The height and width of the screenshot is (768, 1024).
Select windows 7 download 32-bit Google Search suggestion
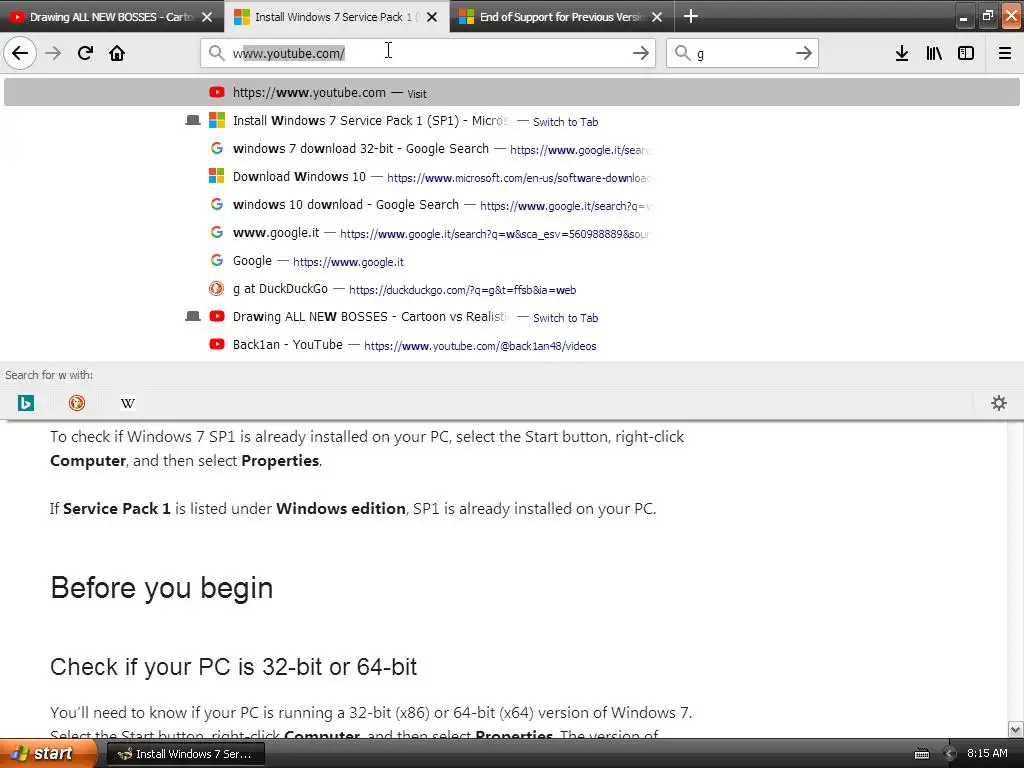click(512, 149)
